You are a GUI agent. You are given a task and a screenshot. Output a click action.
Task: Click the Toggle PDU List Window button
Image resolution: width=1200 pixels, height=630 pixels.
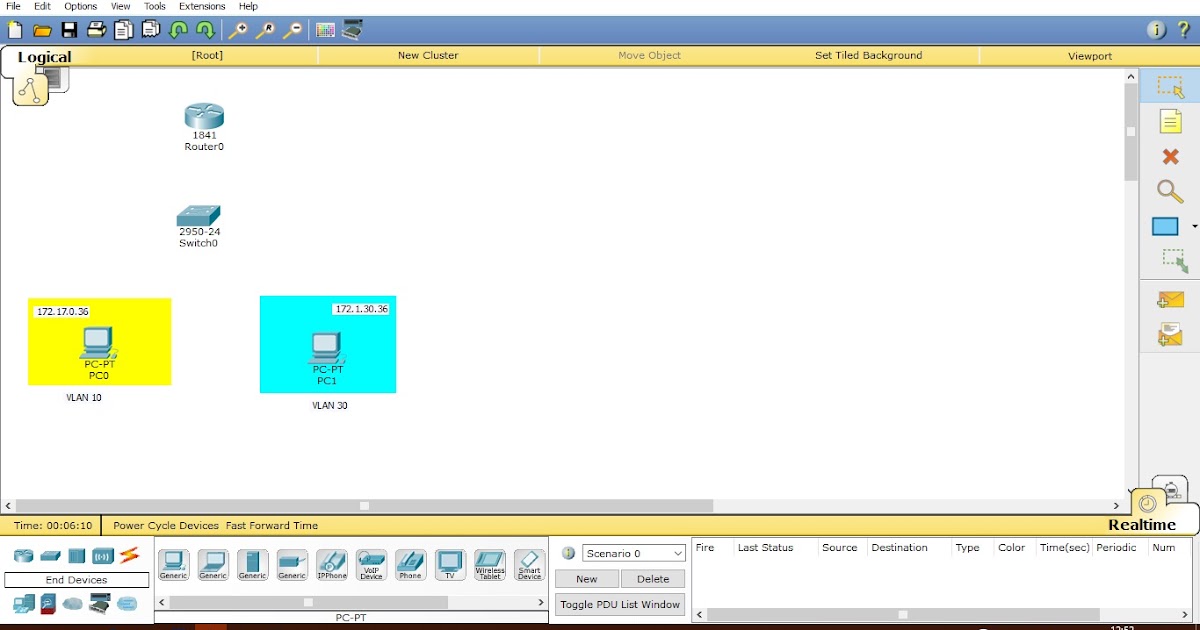point(619,604)
